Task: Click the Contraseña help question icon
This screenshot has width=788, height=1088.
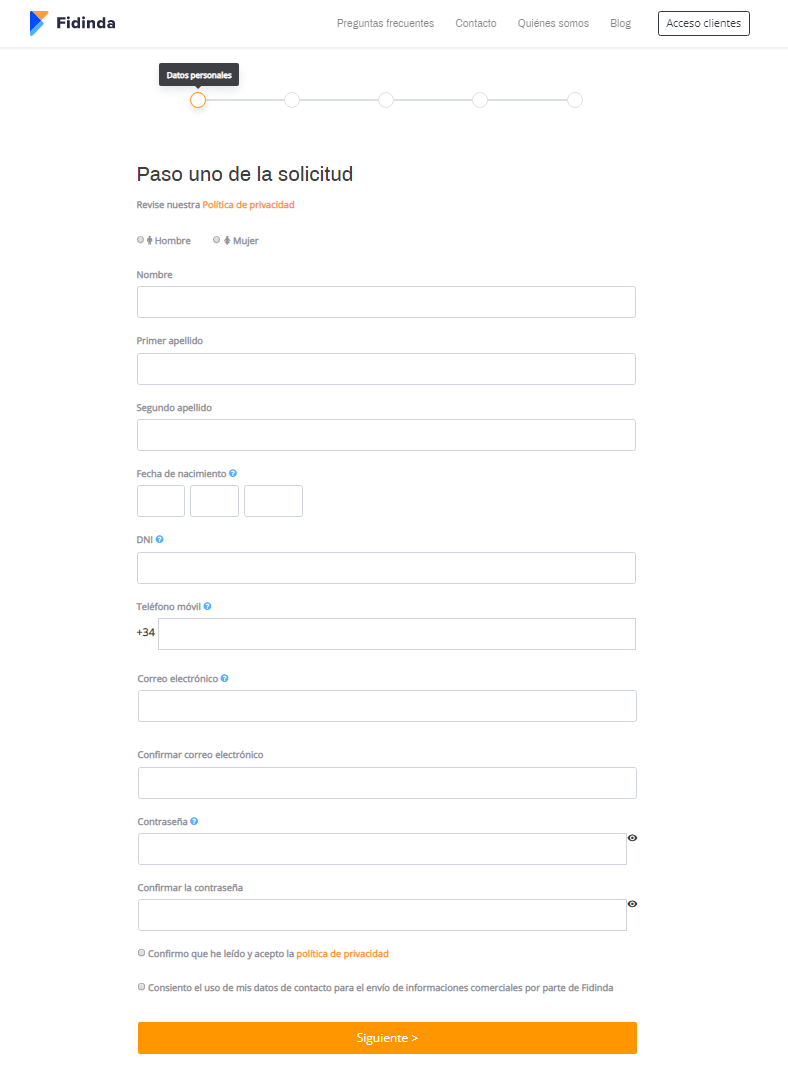Action: point(194,822)
